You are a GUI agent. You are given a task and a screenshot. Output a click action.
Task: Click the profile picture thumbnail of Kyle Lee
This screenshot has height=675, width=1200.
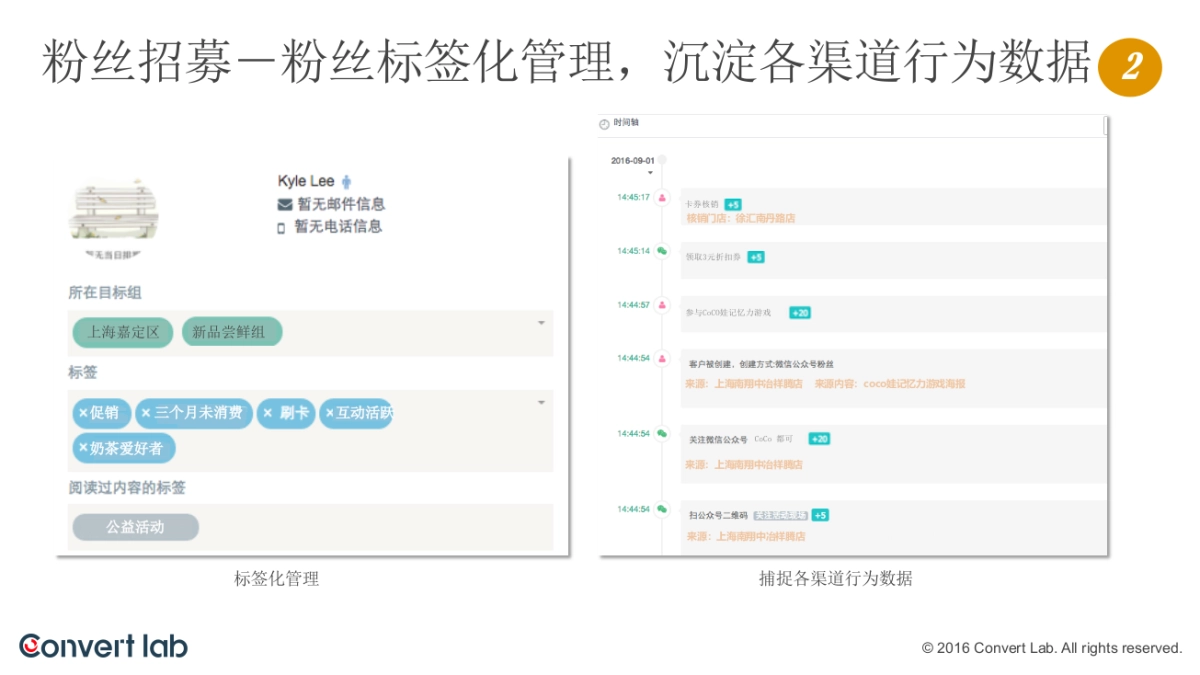[113, 210]
